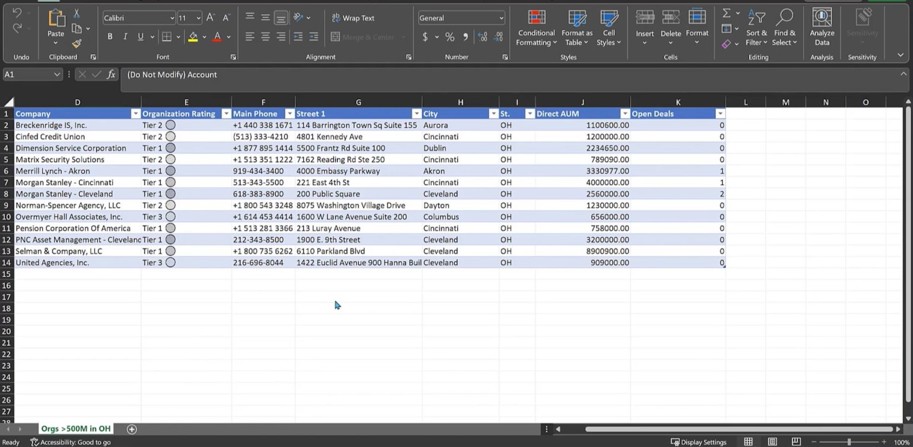Increase font size with larger A
The image size is (913, 447).
pyautogui.click(x=210, y=18)
